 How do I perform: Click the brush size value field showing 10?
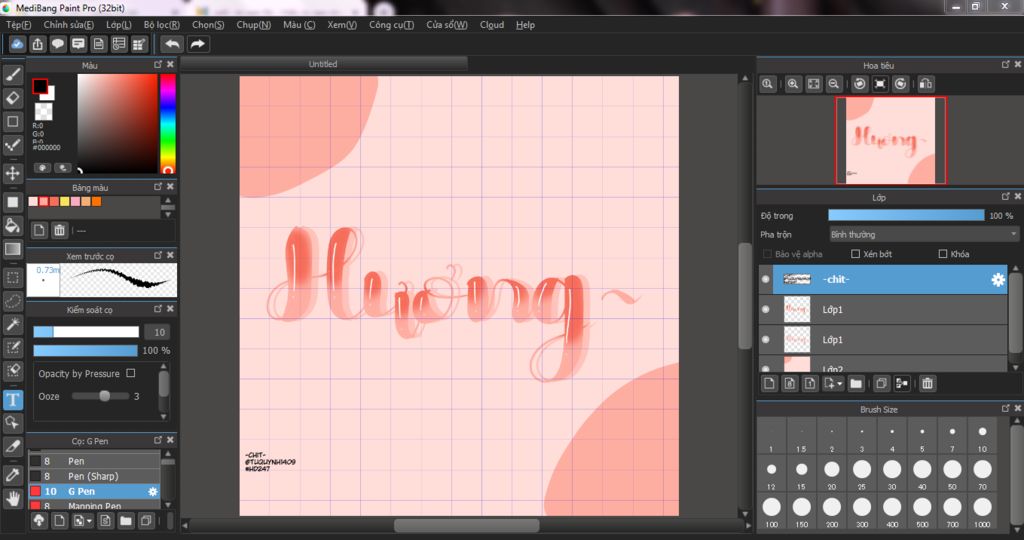(157, 332)
